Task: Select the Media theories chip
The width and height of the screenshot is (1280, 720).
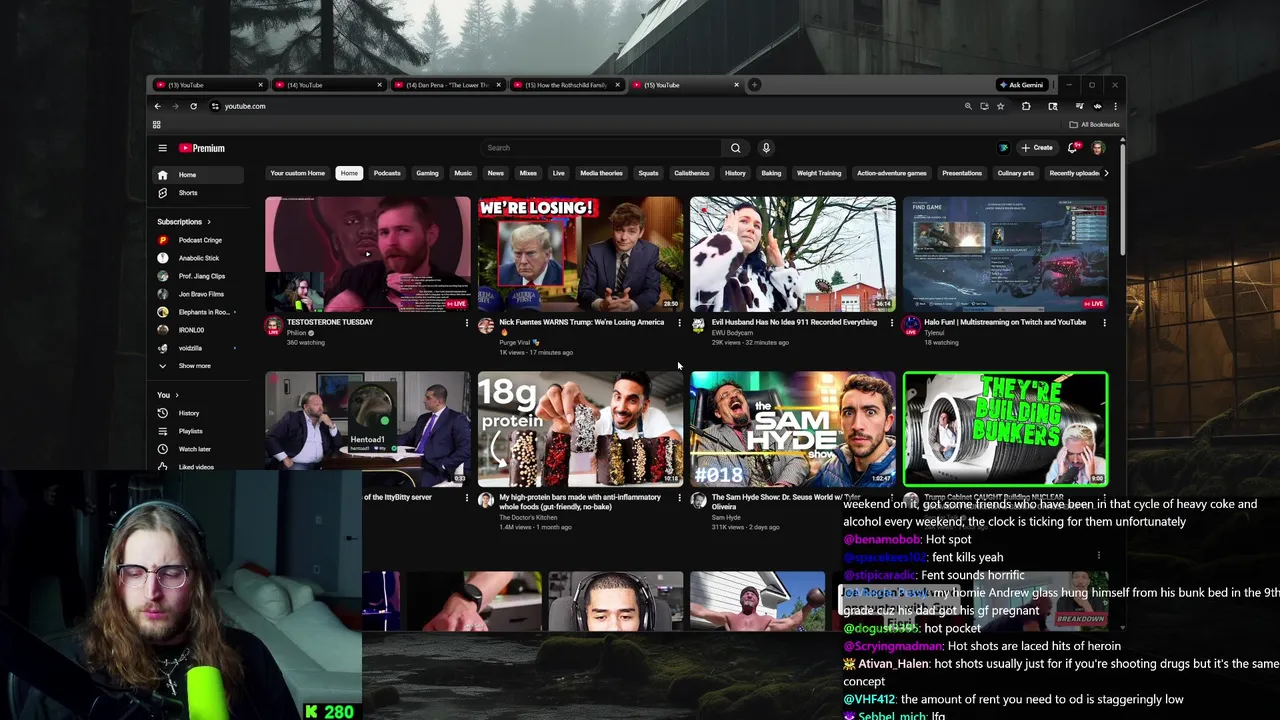Action: click(x=601, y=173)
